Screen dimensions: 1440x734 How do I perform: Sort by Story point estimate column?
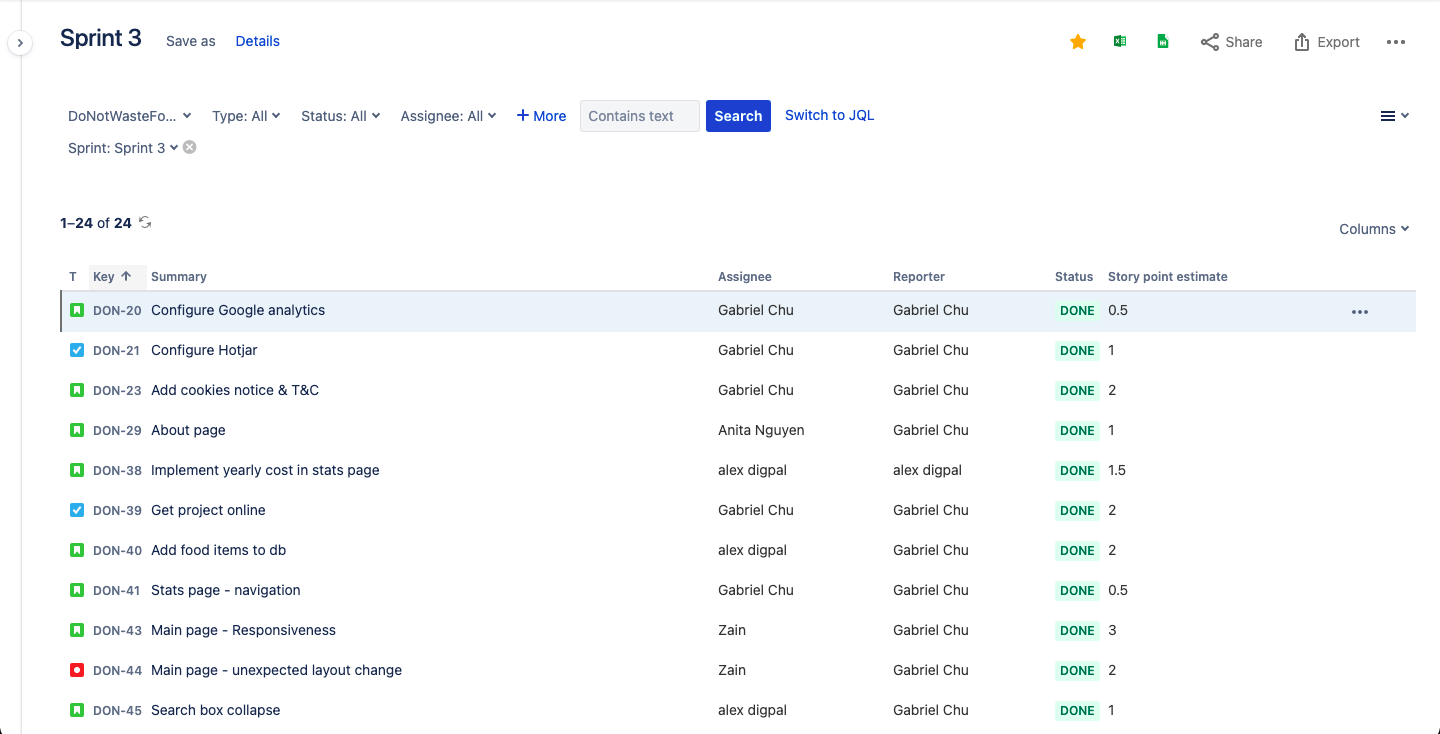(1168, 276)
